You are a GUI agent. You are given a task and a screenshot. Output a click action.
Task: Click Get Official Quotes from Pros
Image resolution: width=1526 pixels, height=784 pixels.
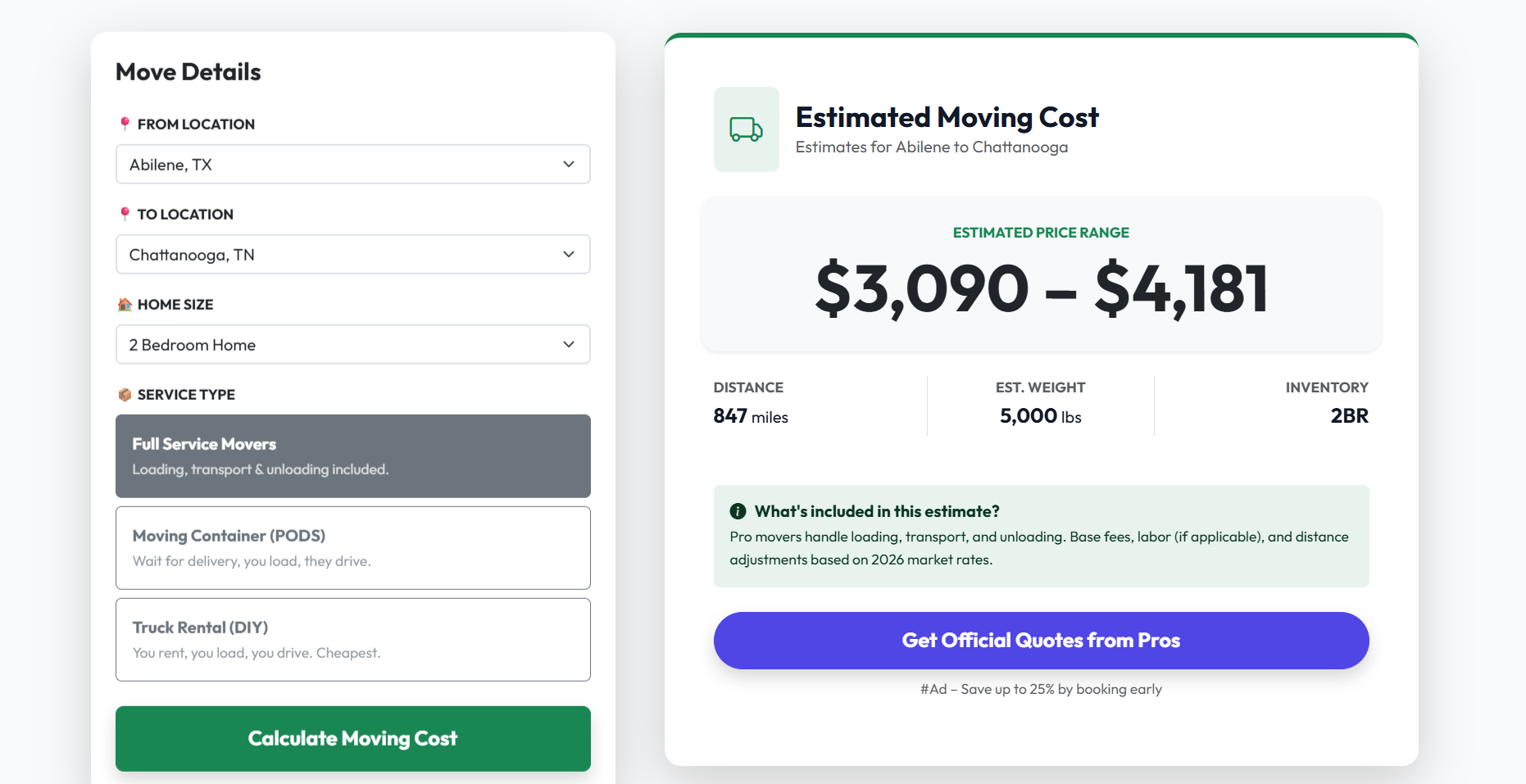[1040, 640]
